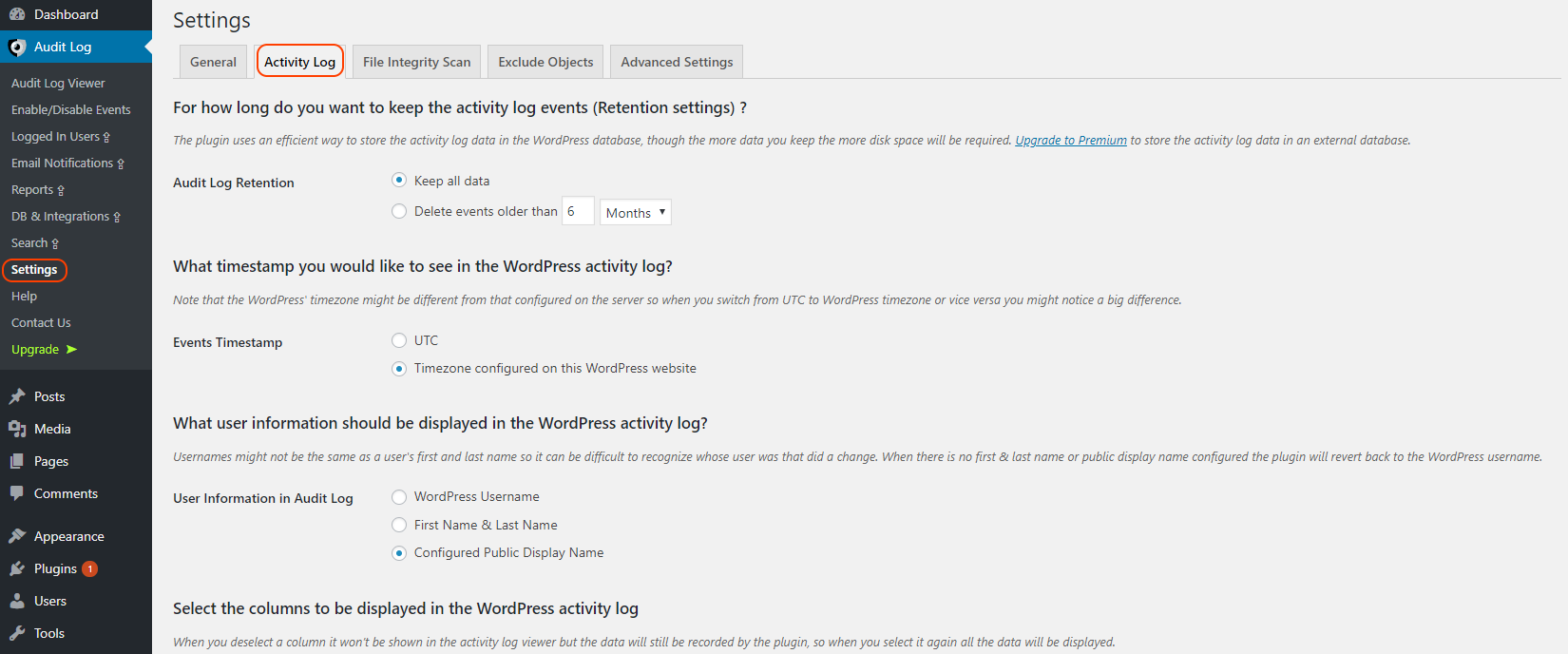Choose the UTC timestamp option
1568x654 pixels.
pos(399,340)
